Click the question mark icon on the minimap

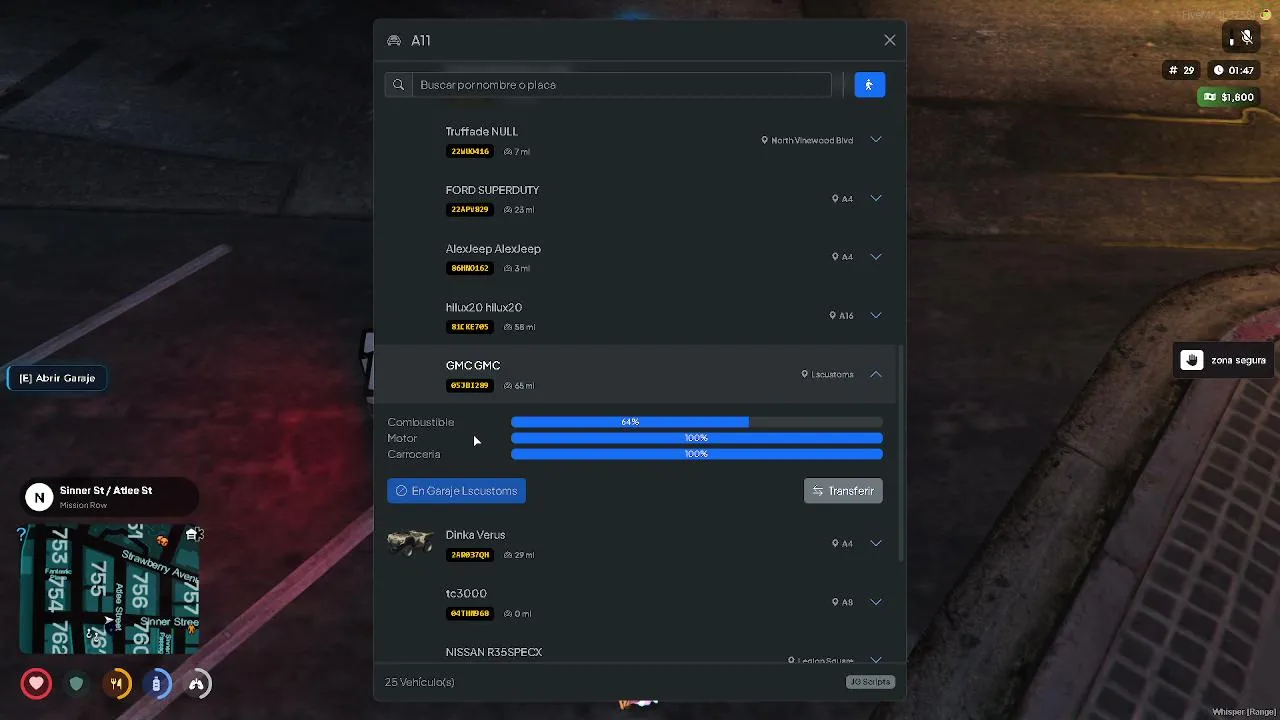(x=22, y=535)
